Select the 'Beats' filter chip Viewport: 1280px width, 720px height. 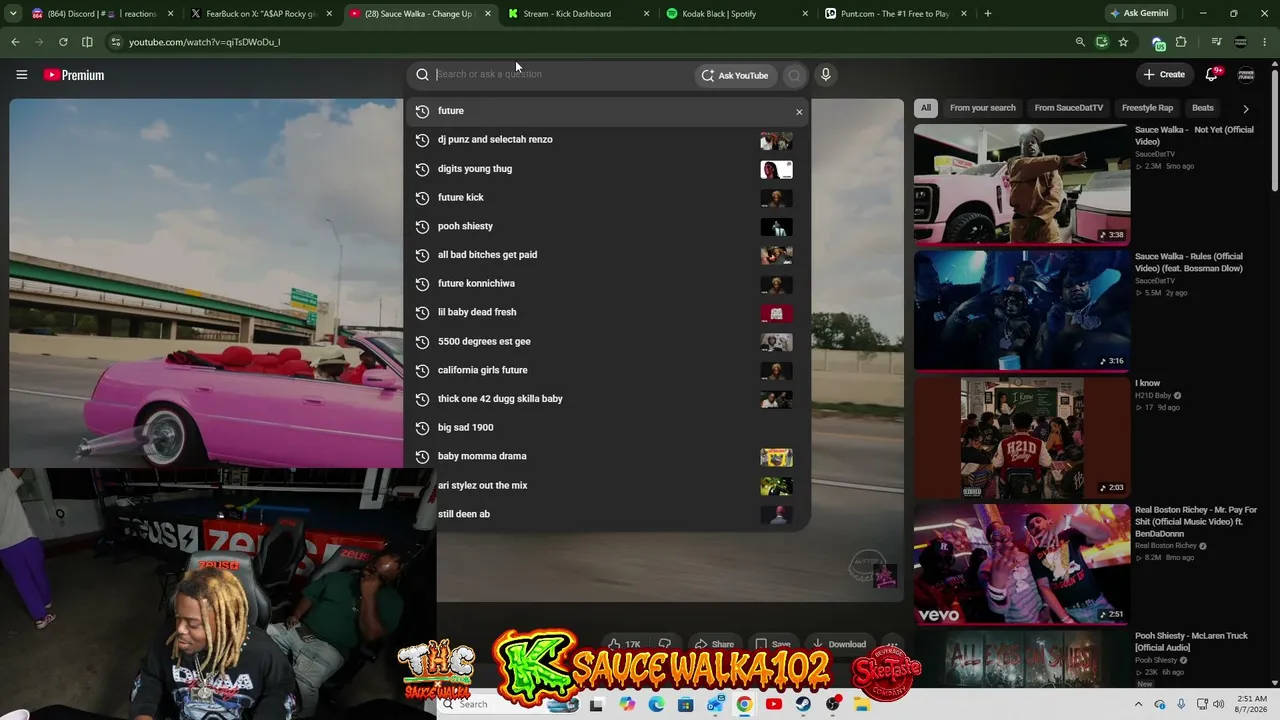(x=1203, y=108)
